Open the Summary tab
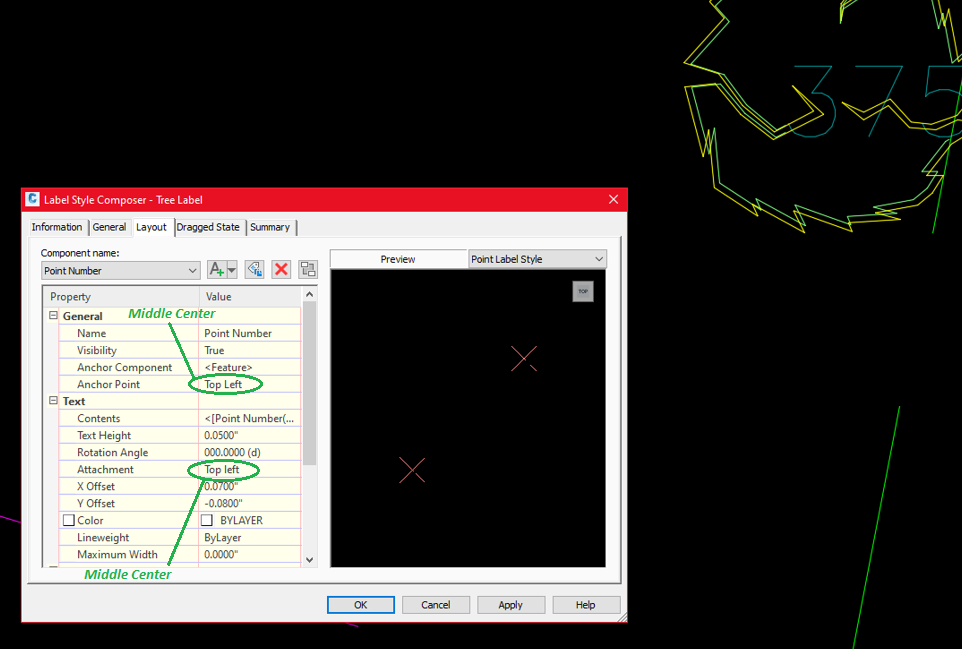The width and height of the screenshot is (962, 649). 269,227
